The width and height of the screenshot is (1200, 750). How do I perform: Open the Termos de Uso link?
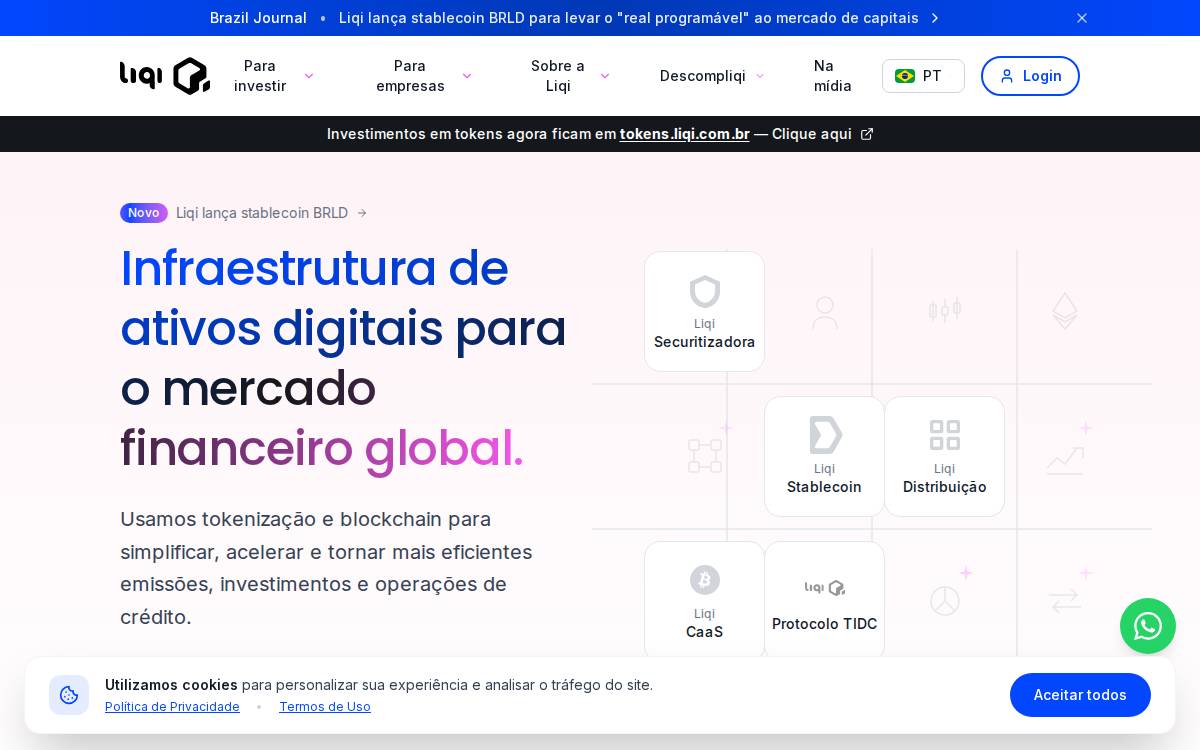(325, 707)
